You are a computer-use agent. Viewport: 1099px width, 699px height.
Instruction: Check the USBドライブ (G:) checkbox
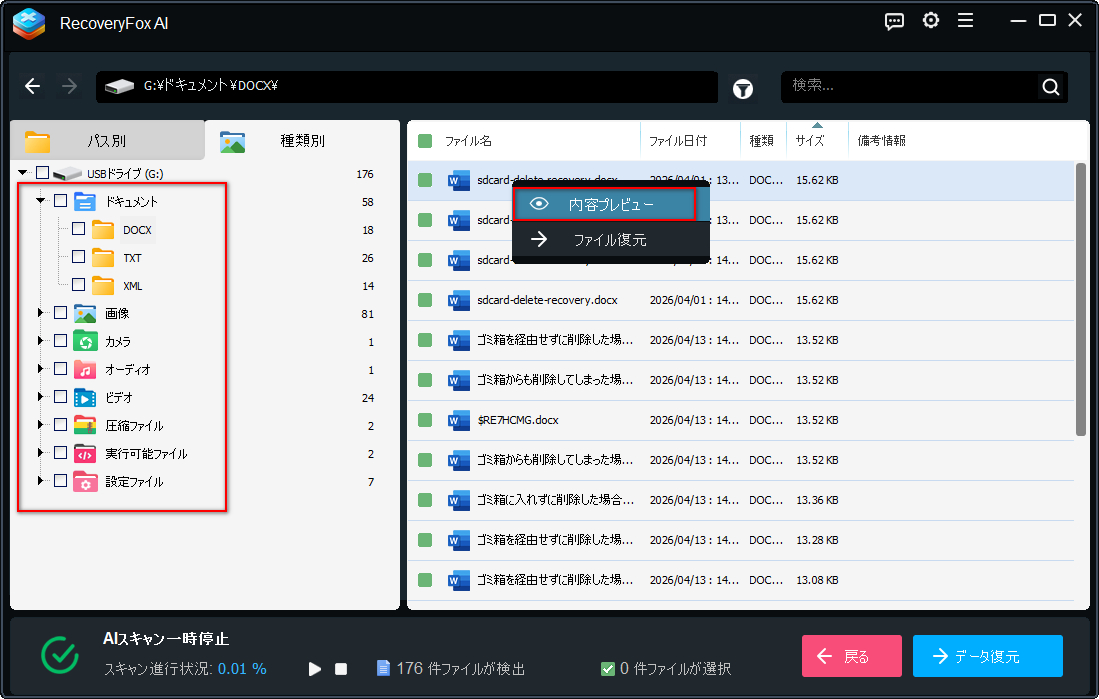pos(41,172)
